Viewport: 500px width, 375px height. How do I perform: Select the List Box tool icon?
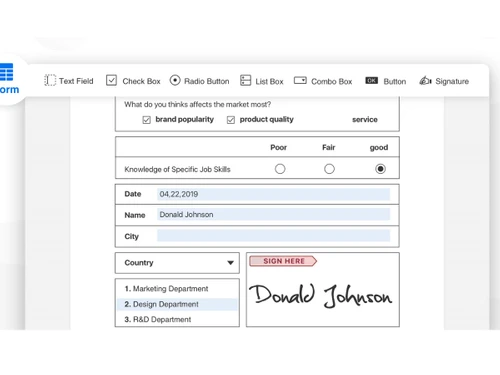[246, 80]
